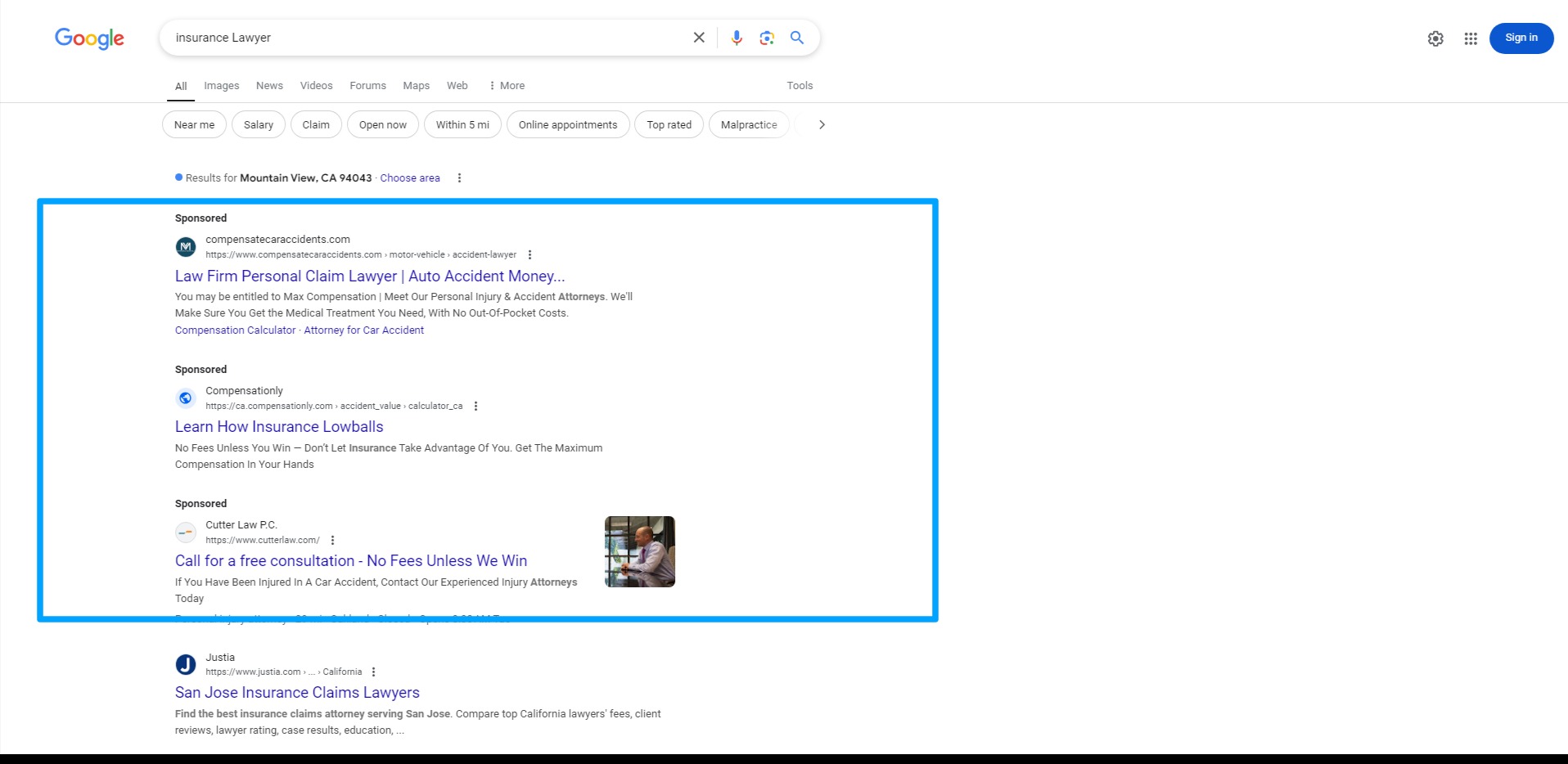Select the Online appointments filter chip

point(568,125)
